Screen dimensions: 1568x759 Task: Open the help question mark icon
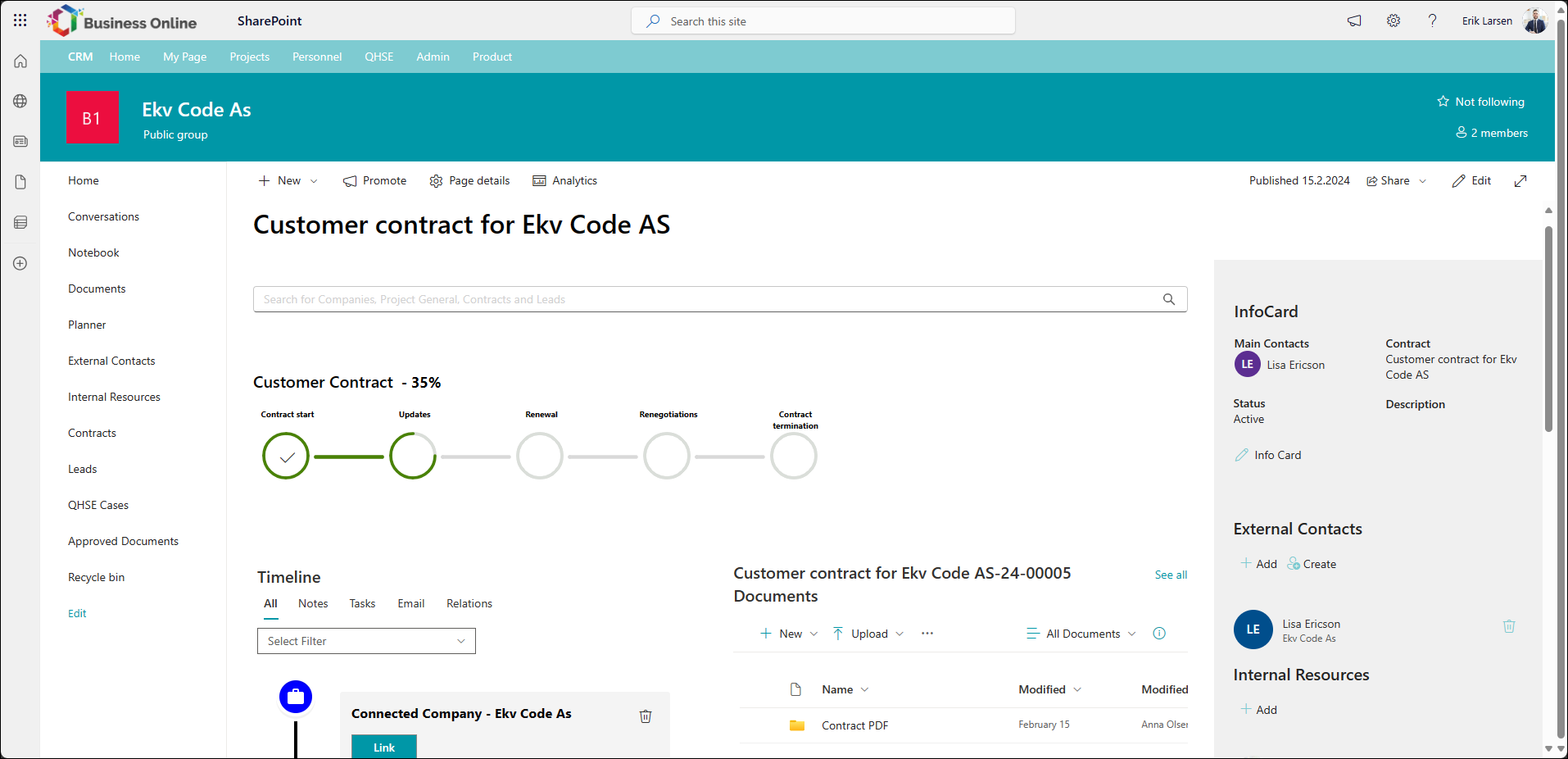(1432, 21)
